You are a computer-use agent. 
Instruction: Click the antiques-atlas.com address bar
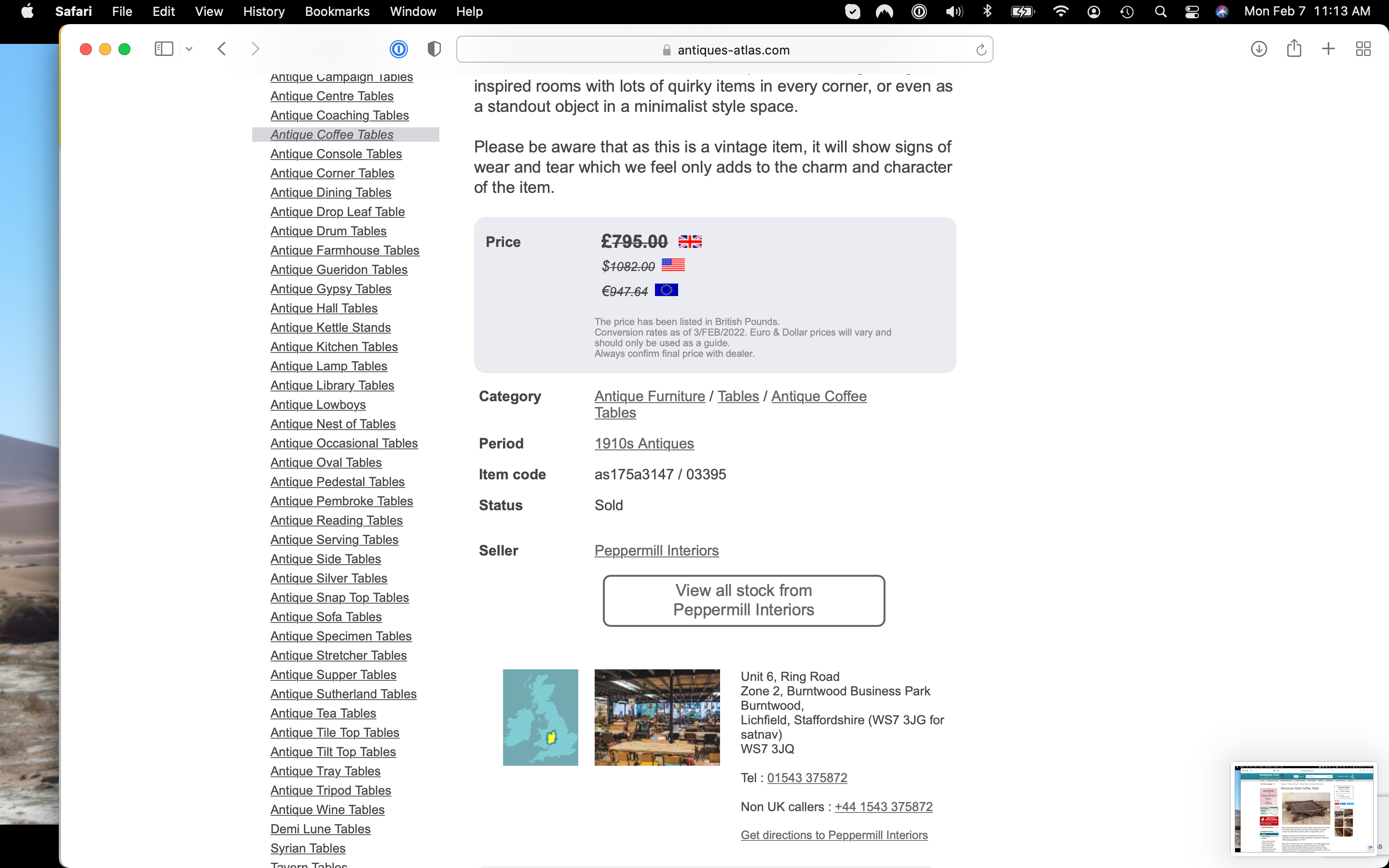pos(724,50)
